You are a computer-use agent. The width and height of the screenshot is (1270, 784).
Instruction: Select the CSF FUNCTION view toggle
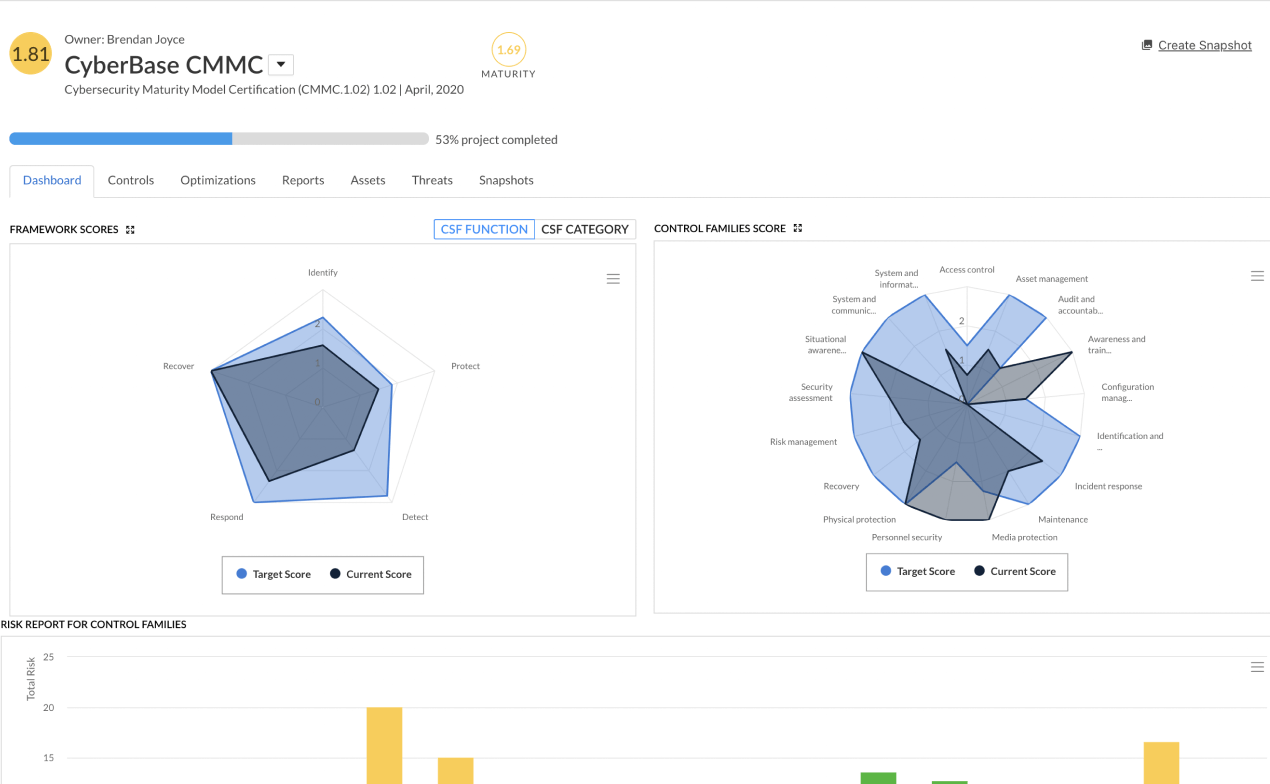[484, 229]
